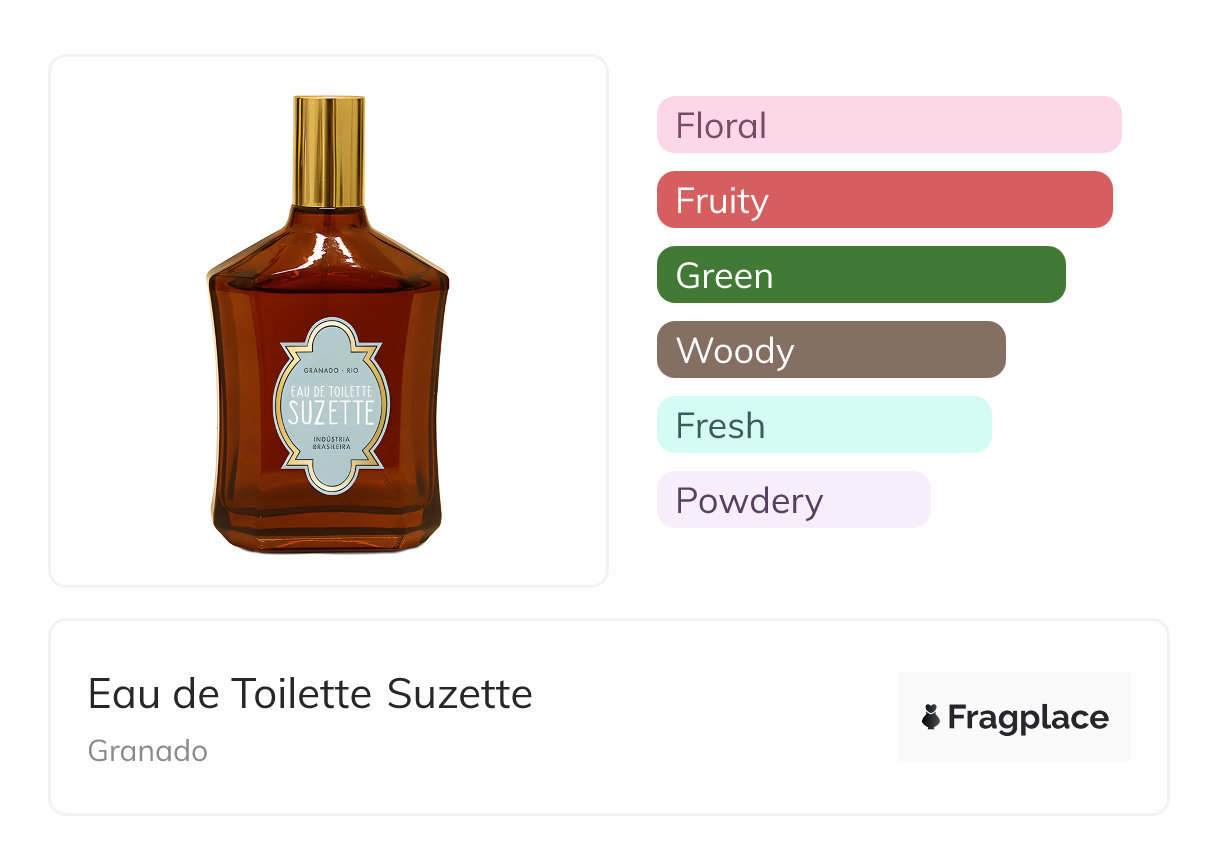Click INDÚSTRIA BRASILEIRA text on the label
Image resolution: width=1218 pixels, height=864 pixels.
point(330,444)
